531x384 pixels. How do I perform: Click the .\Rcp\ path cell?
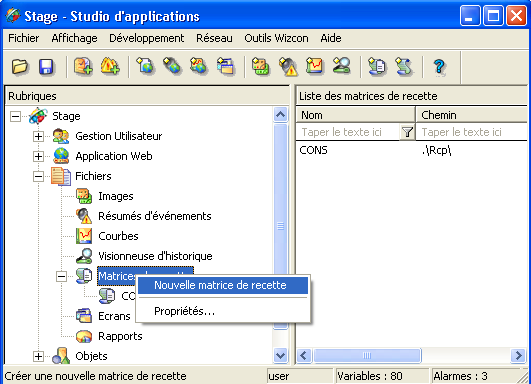click(437, 150)
